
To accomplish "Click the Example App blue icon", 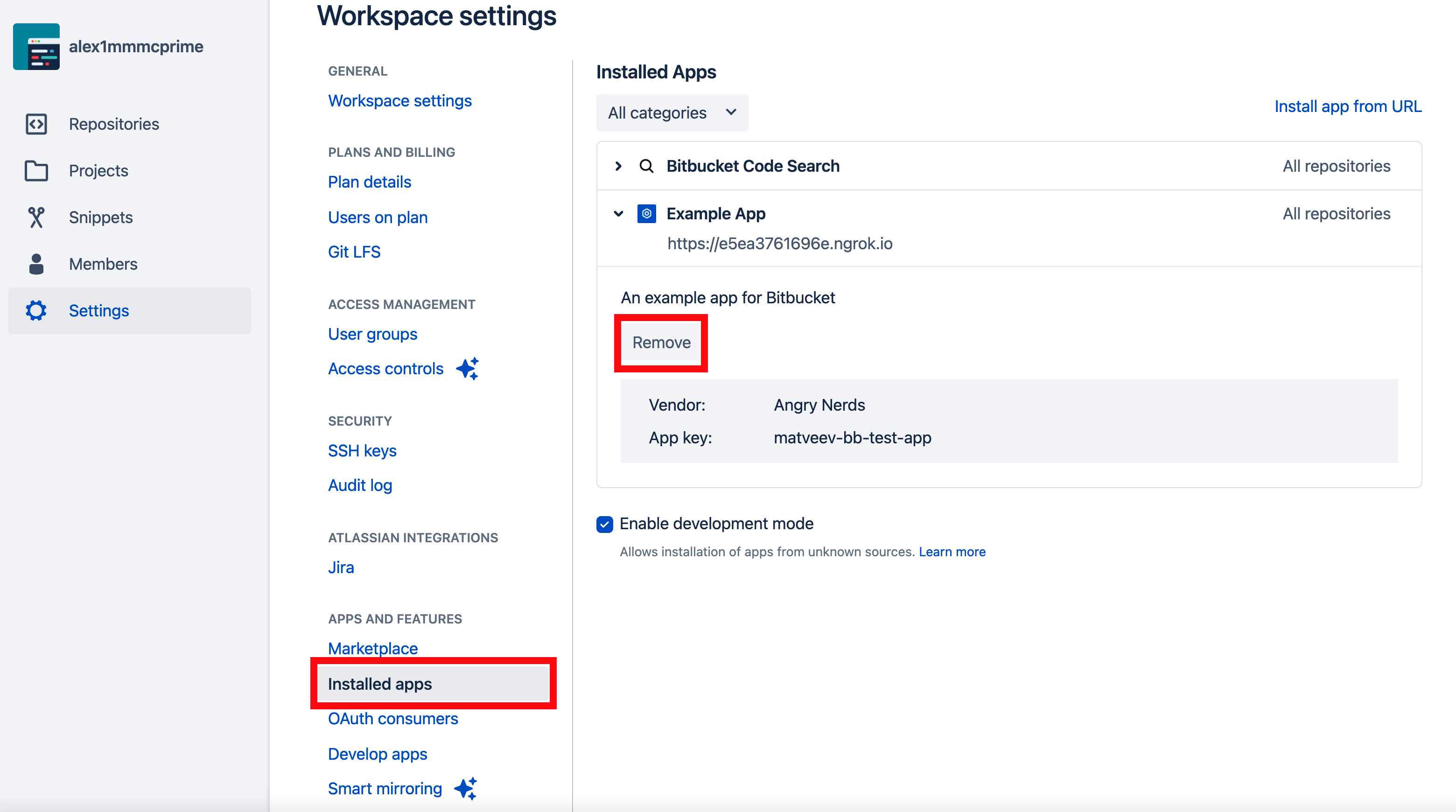I will click(x=647, y=214).
